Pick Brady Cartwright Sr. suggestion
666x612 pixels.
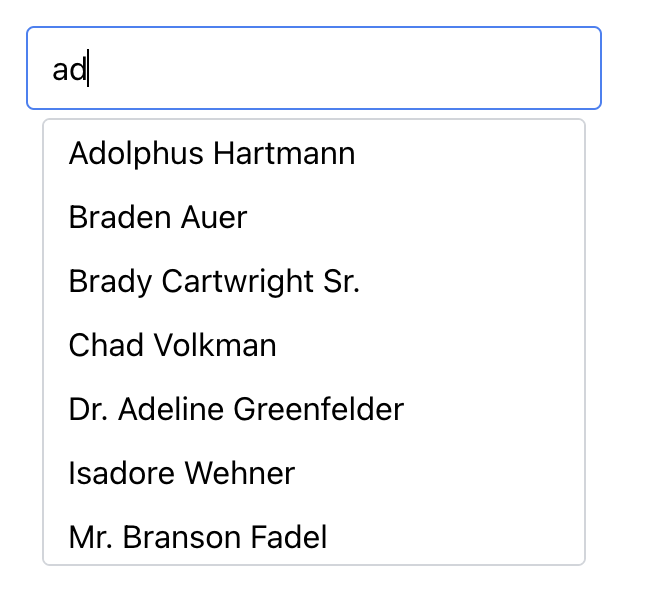point(214,282)
